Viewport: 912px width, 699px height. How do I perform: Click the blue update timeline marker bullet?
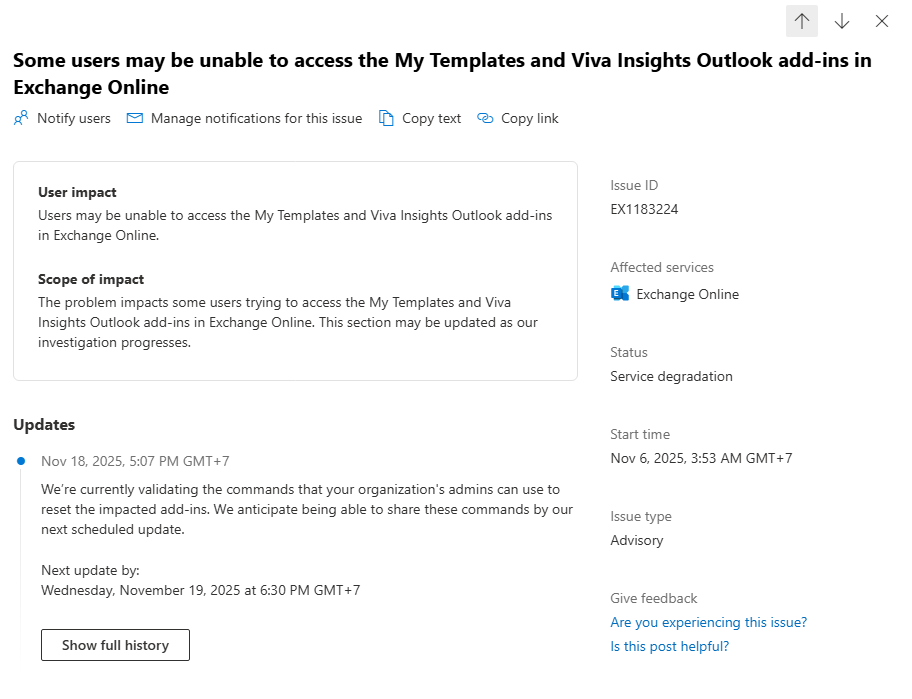click(x=21, y=460)
